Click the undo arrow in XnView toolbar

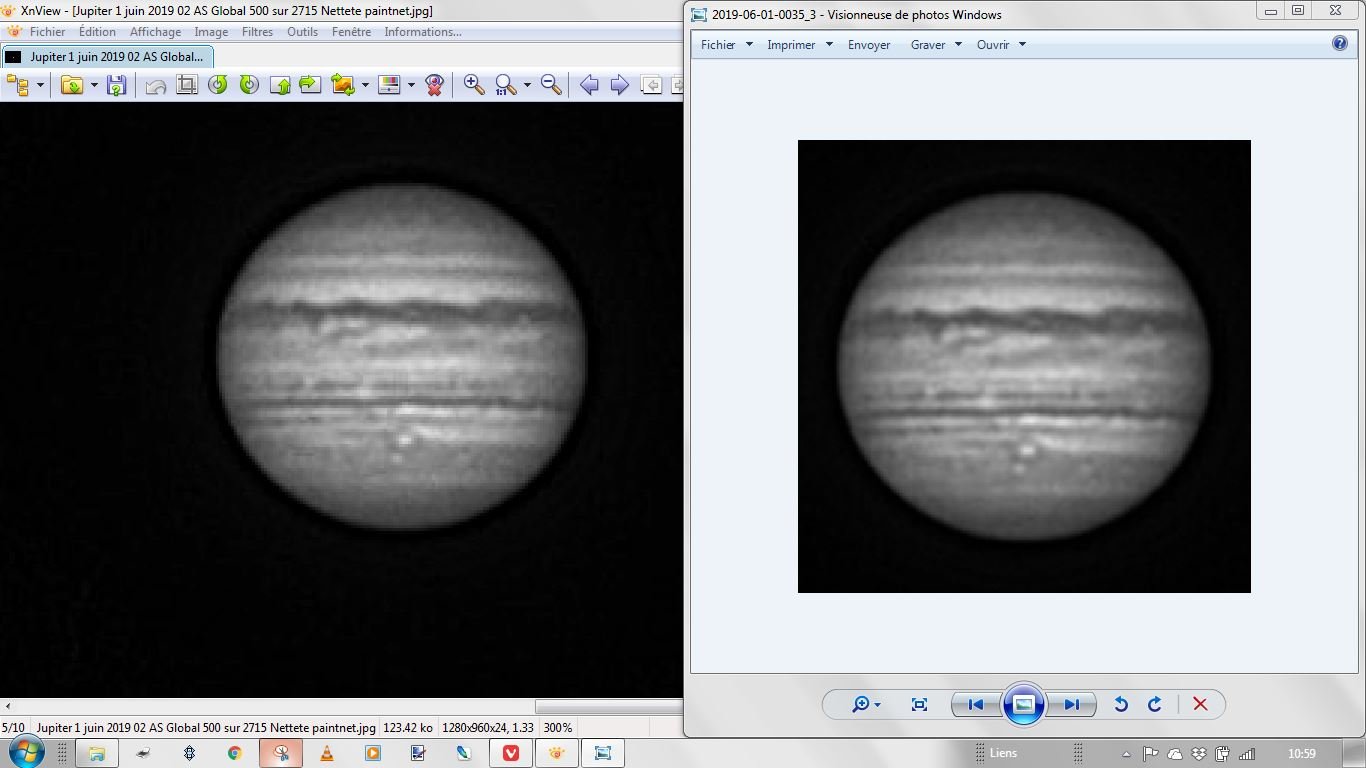[155, 85]
